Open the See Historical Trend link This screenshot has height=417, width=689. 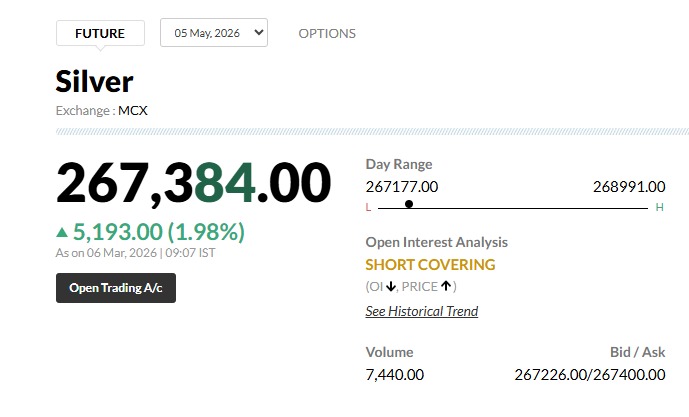point(421,311)
